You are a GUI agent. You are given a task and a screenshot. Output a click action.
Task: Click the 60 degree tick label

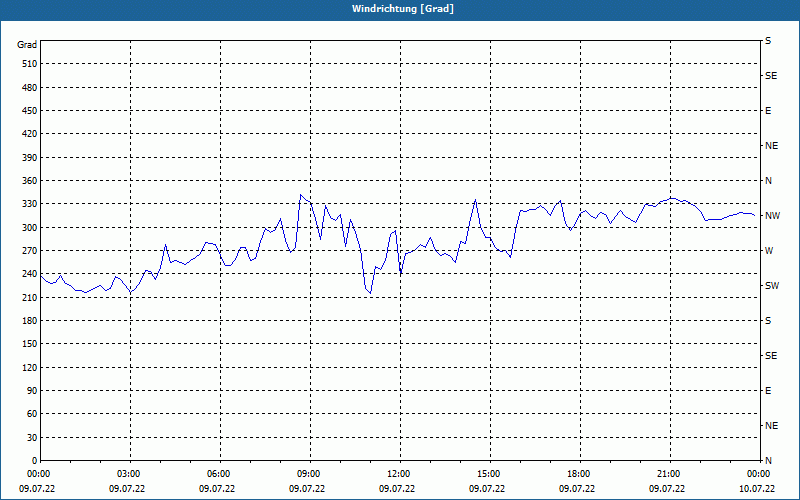pos(32,414)
